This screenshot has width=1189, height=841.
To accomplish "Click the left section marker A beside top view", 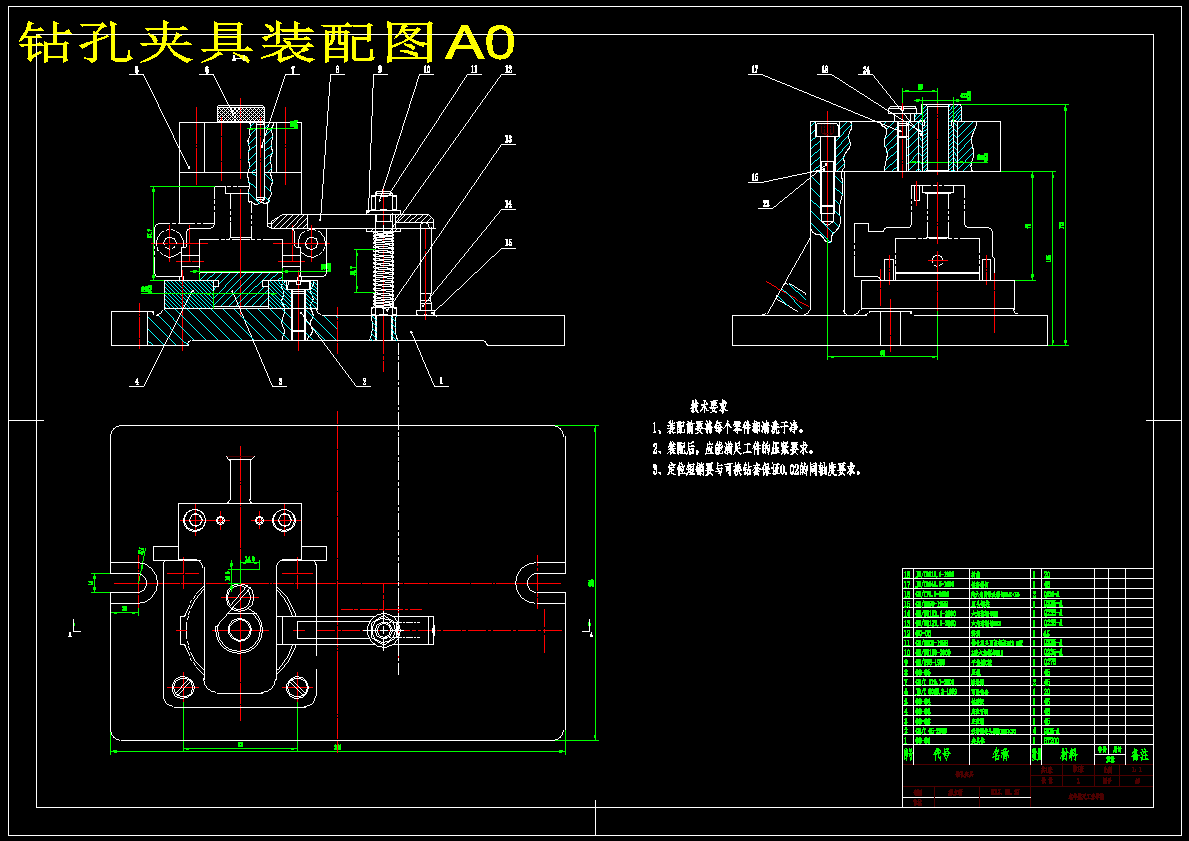I will pyautogui.click(x=73, y=628).
